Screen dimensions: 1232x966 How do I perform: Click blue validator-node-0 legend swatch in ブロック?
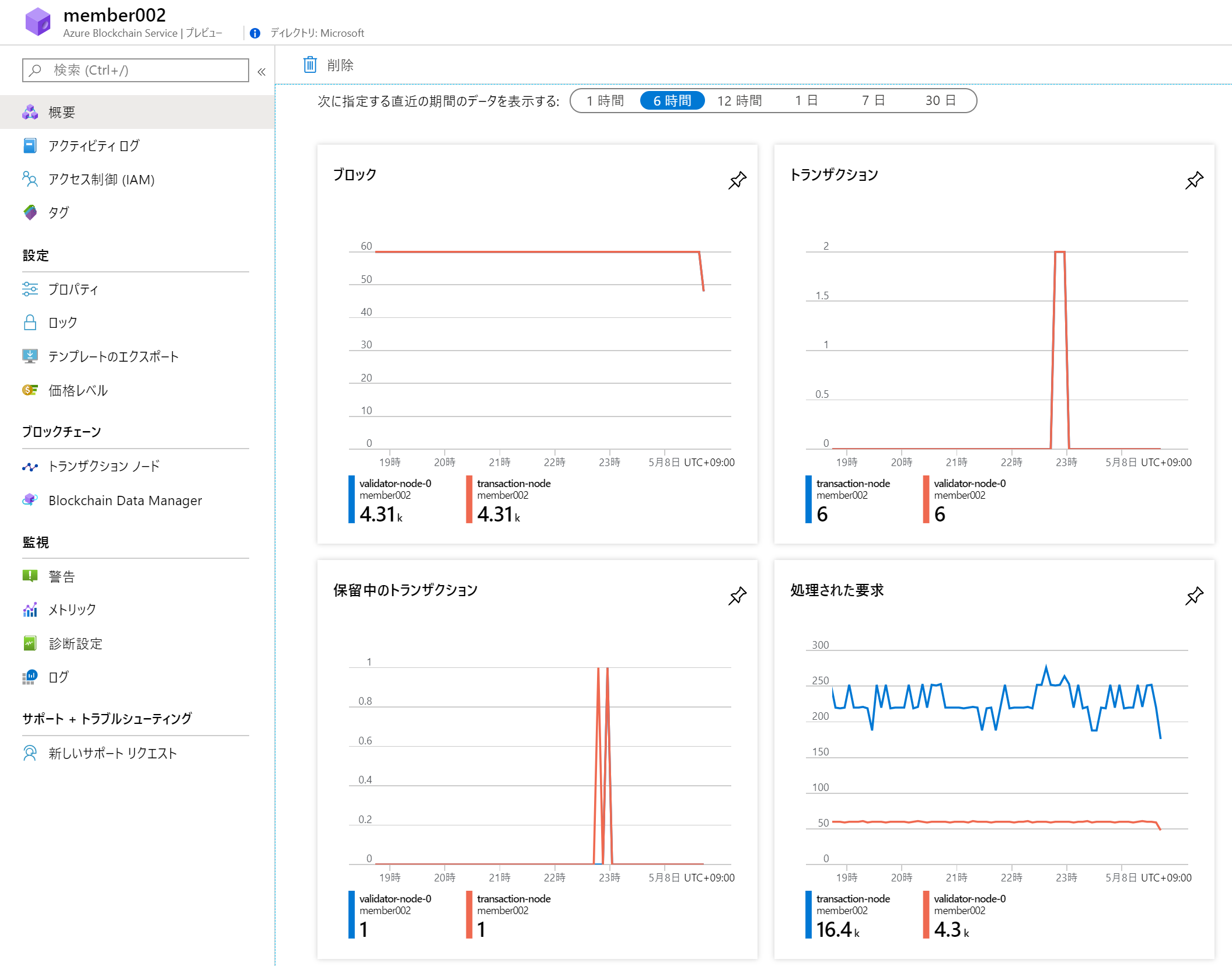tap(351, 499)
